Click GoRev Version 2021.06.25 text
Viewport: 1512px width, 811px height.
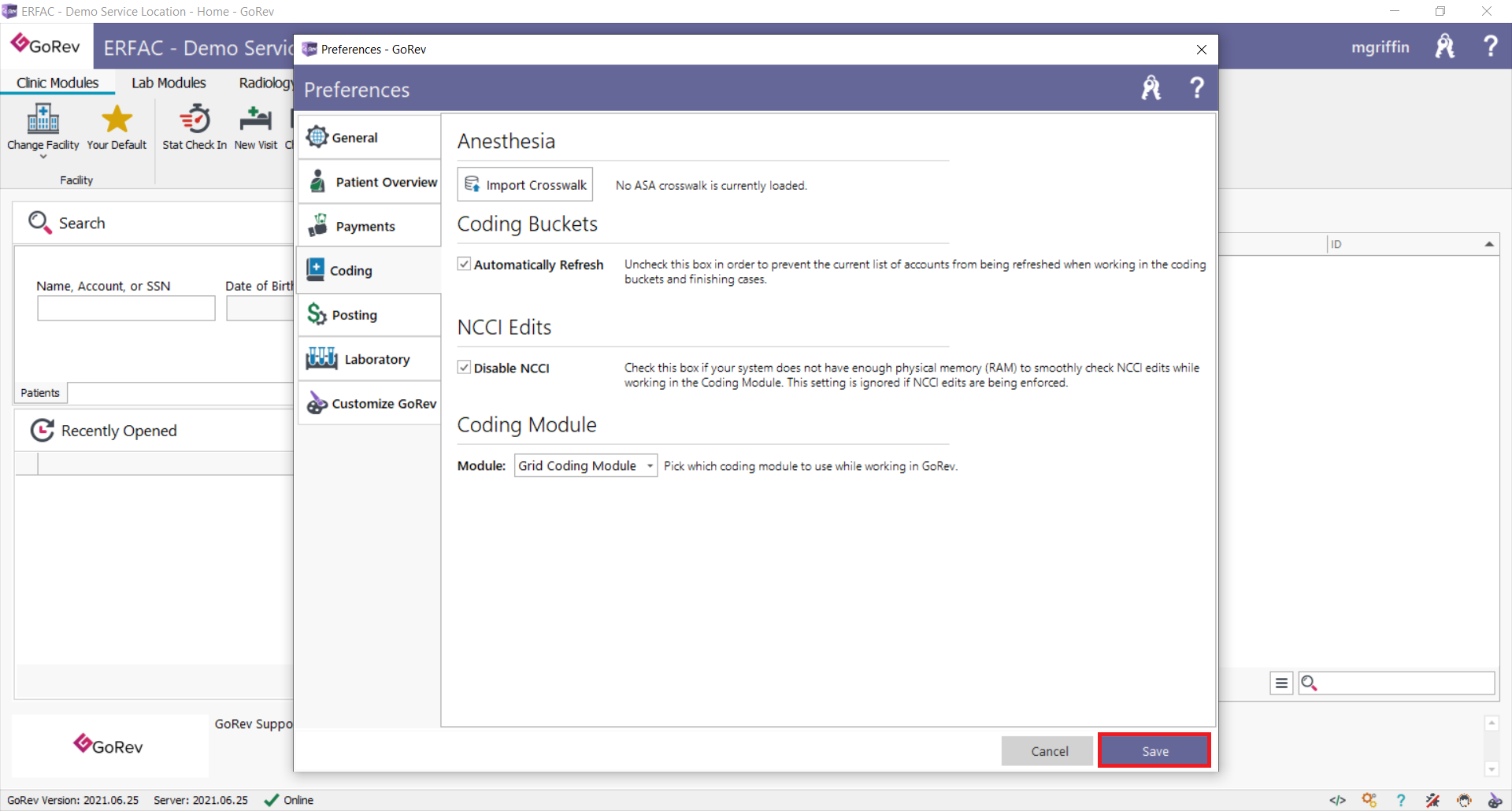72,800
